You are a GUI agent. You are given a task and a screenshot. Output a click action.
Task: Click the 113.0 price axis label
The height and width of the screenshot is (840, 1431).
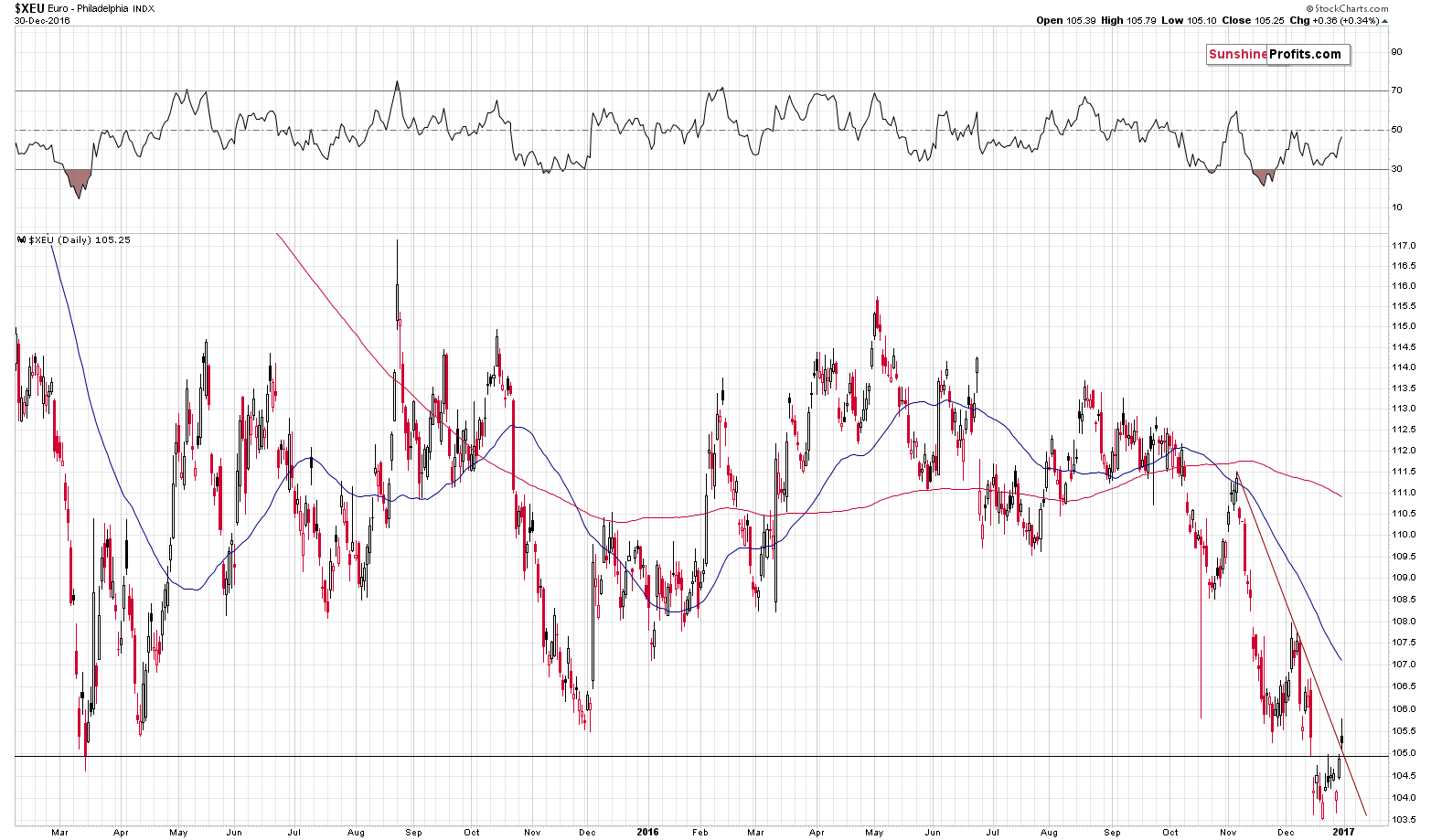(x=1404, y=409)
